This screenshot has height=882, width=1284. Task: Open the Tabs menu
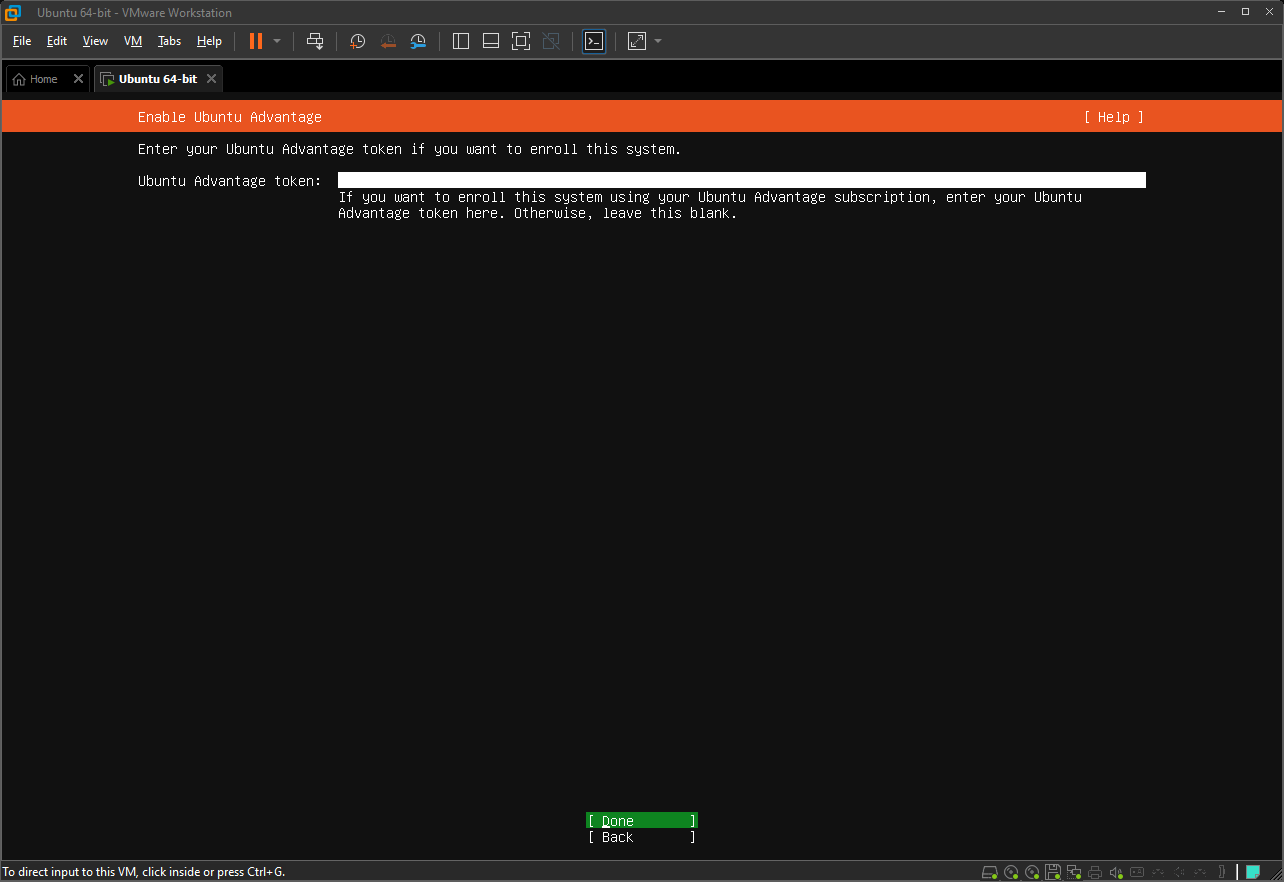169,41
